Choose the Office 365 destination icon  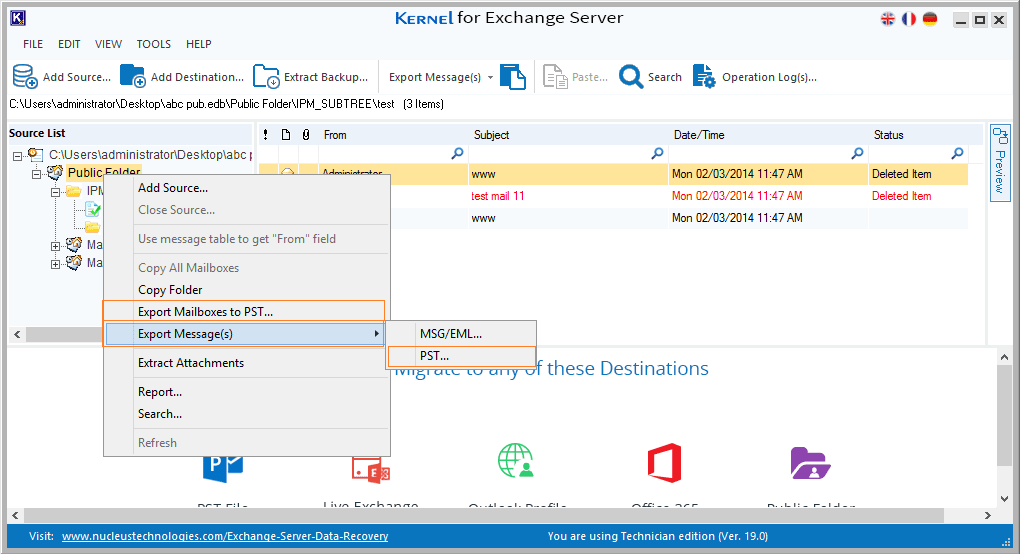(664, 462)
